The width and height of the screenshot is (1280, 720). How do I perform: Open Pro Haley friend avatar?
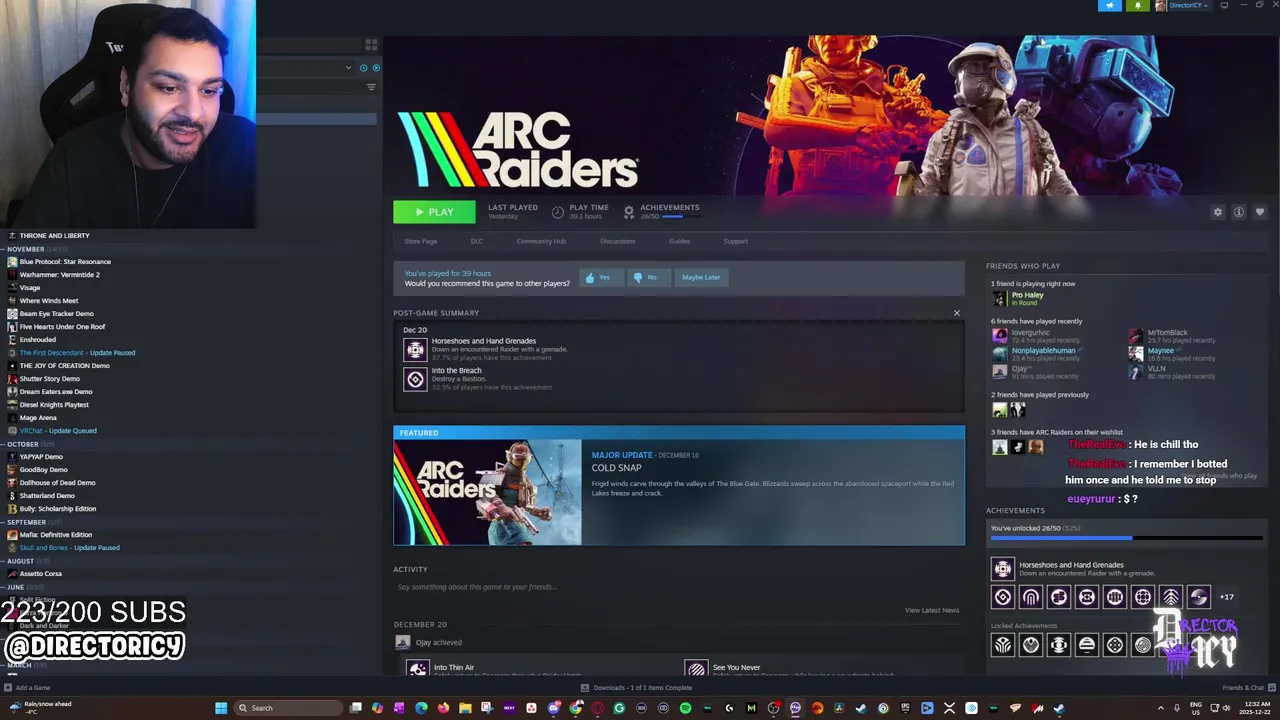(999, 298)
